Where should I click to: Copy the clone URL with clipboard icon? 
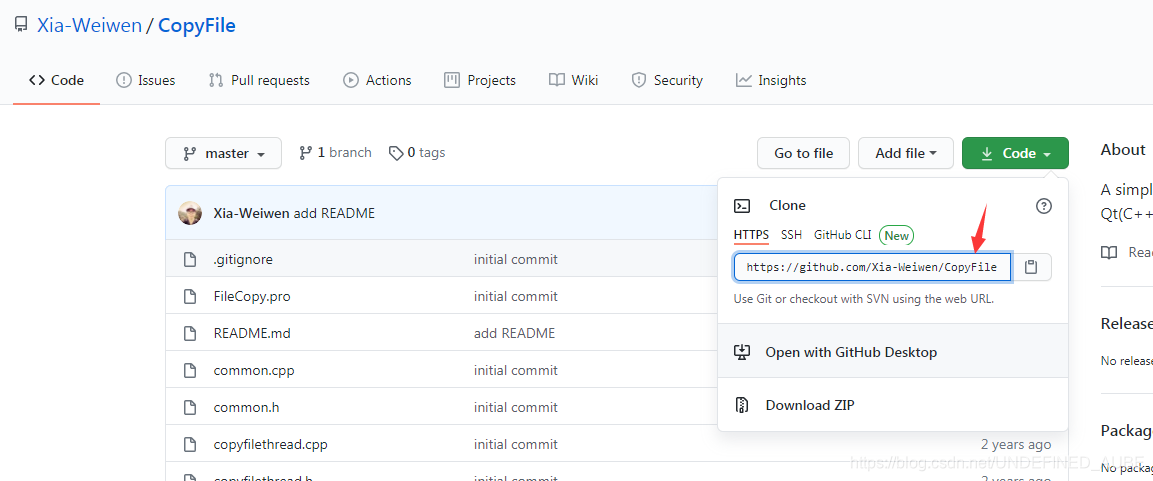click(x=1031, y=267)
